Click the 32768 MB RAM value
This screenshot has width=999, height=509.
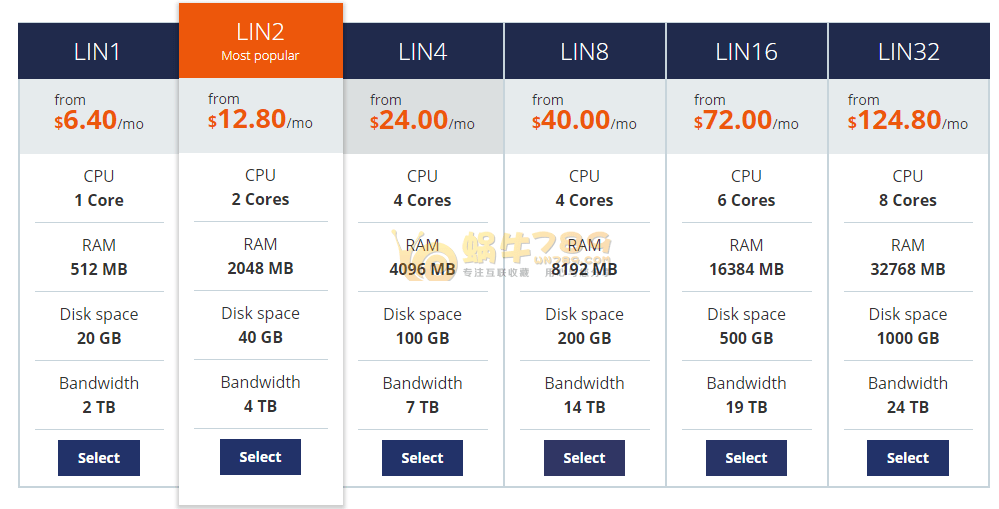[908, 269]
